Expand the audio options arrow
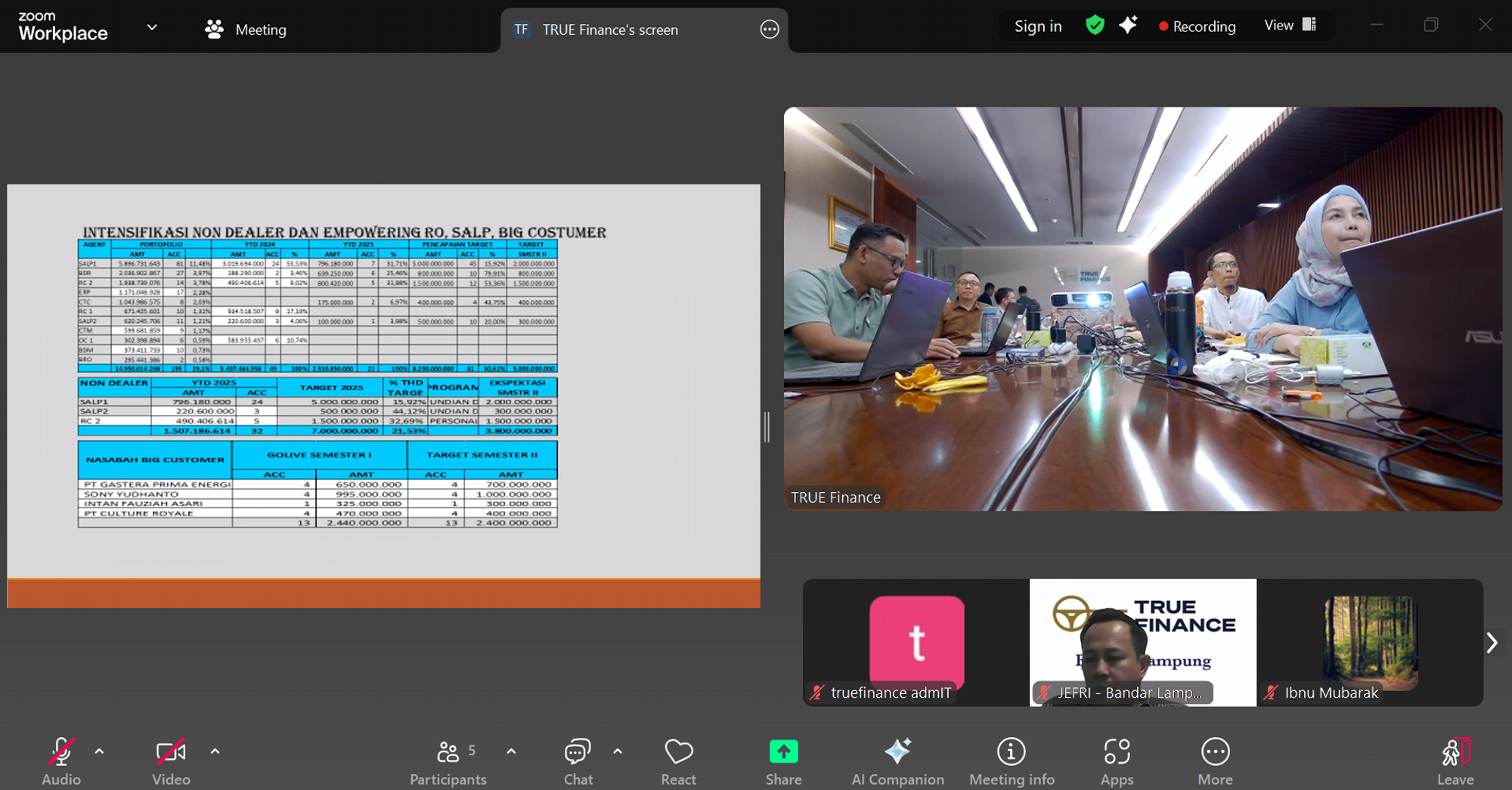 99,751
